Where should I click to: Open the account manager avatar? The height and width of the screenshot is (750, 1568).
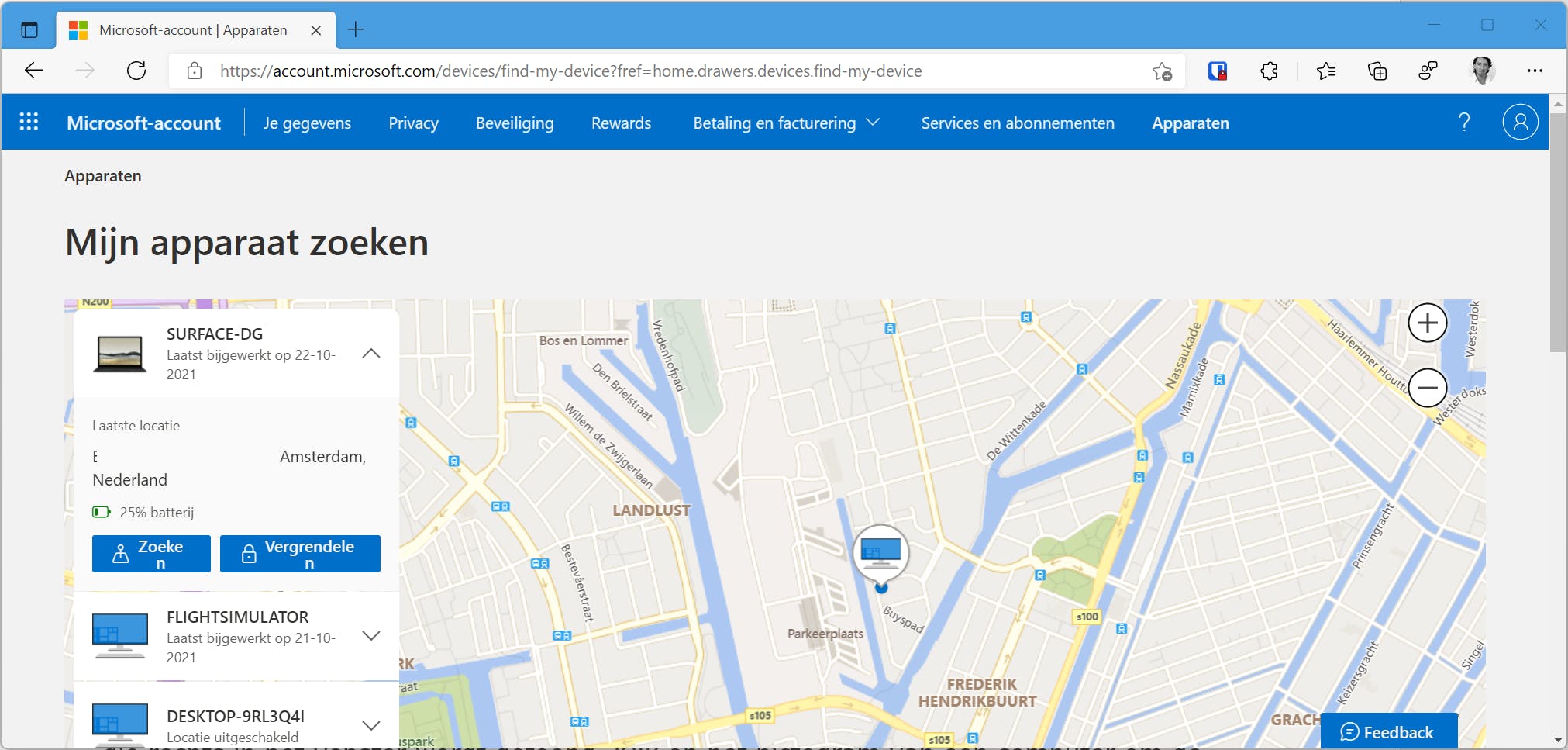pos(1521,122)
